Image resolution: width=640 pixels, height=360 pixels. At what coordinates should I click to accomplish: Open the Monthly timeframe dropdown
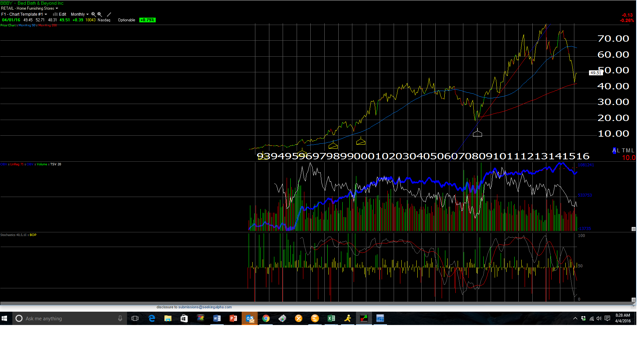point(80,14)
